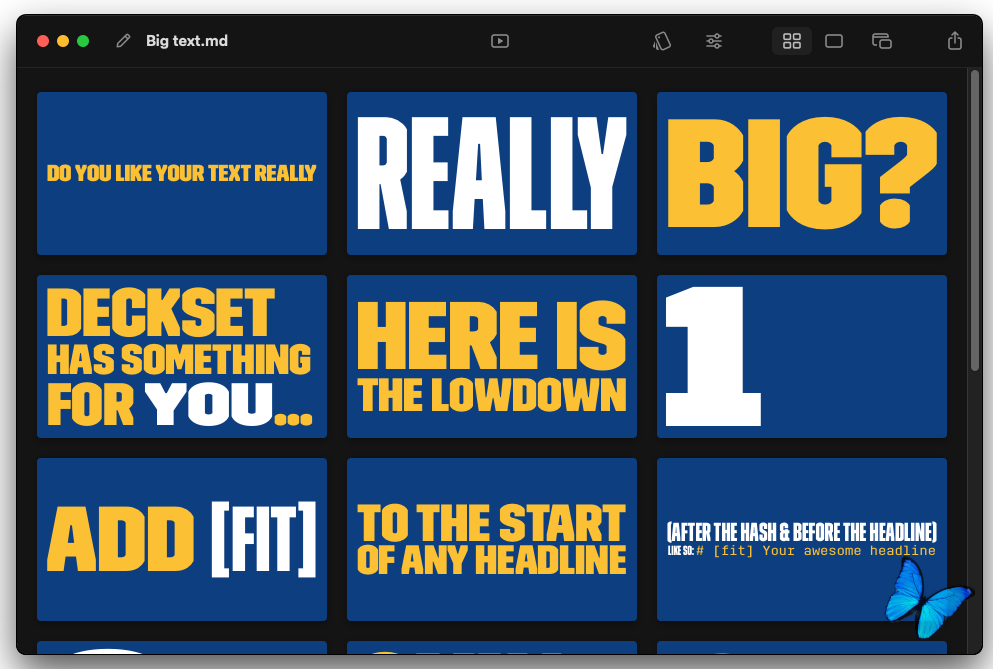This screenshot has width=993, height=669.
Task: Open the yellow 'BIG?' slide
Action: 801,173
